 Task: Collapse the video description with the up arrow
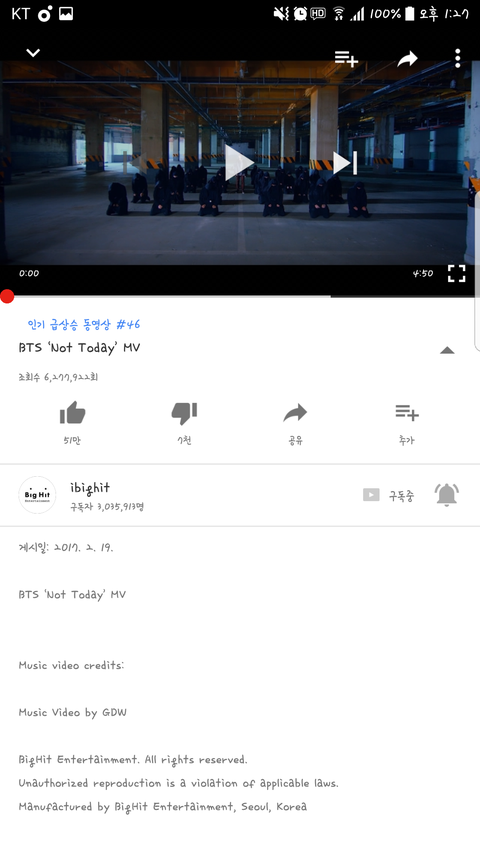point(447,350)
